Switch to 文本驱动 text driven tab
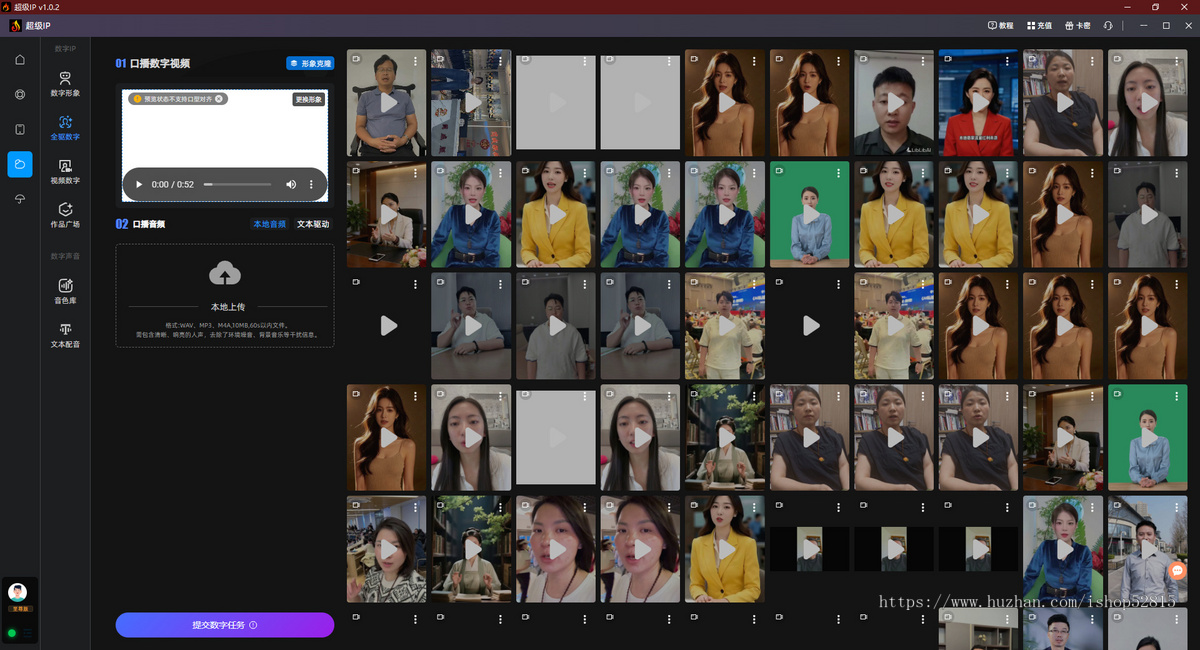Viewport: 1200px width, 650px height. tap(313, 224)
